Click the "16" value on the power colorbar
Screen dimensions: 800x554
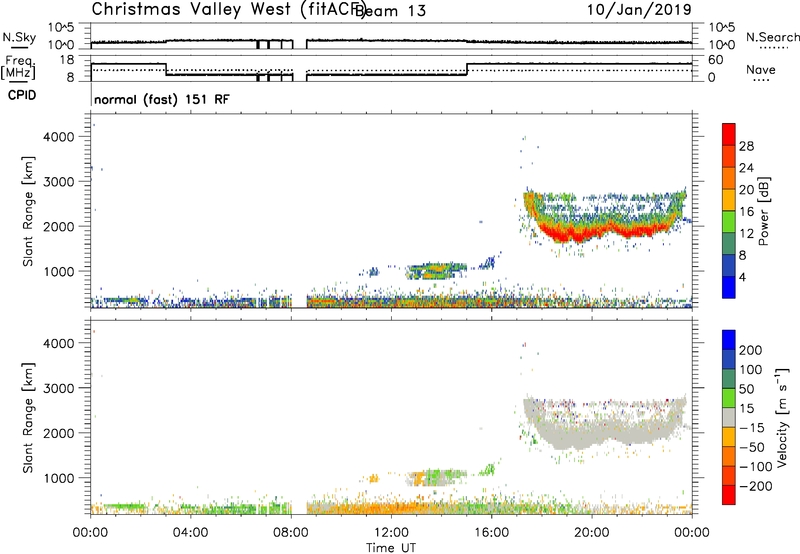(x=746, y=212)
